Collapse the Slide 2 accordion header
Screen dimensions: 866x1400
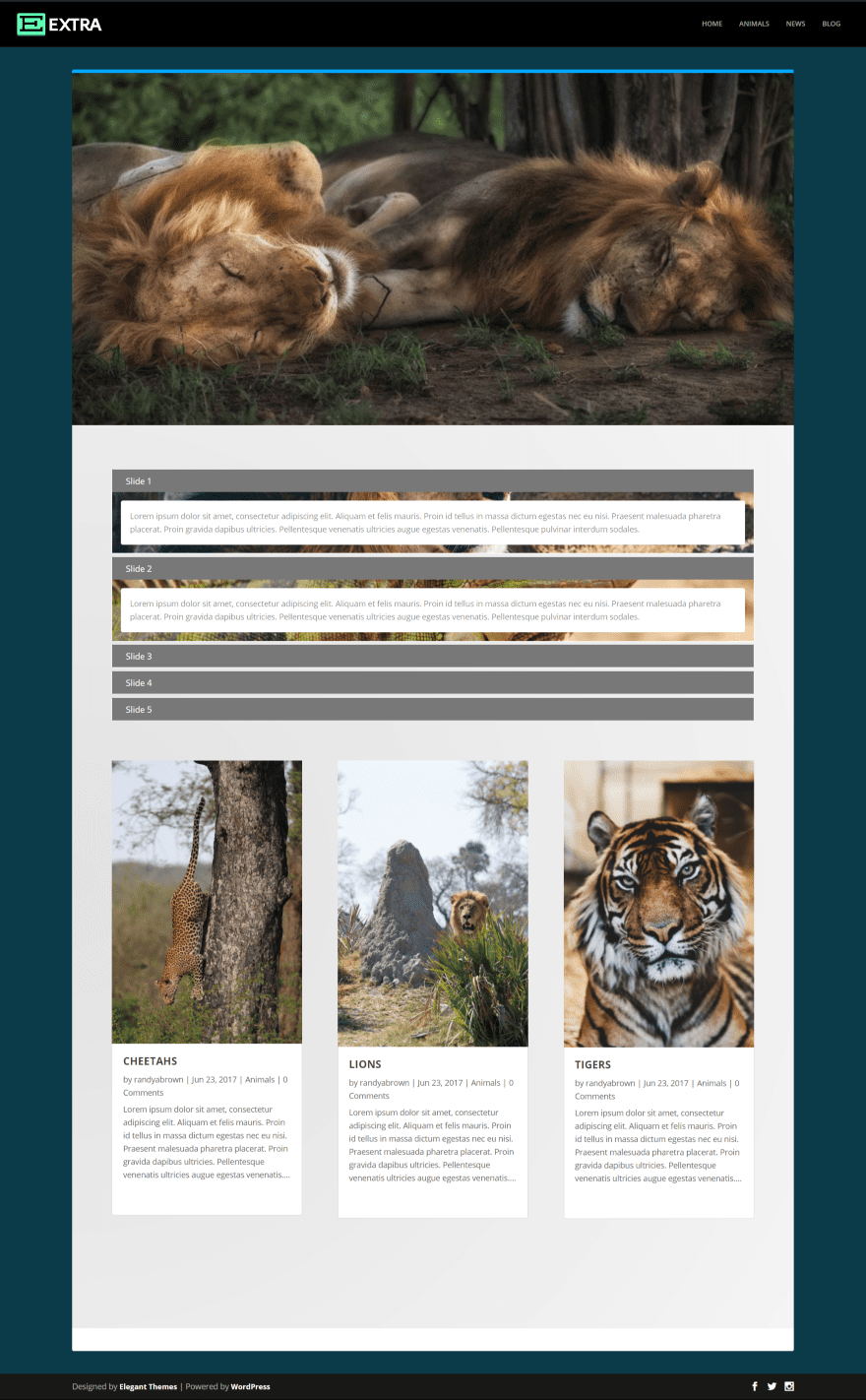coord(433,569)
